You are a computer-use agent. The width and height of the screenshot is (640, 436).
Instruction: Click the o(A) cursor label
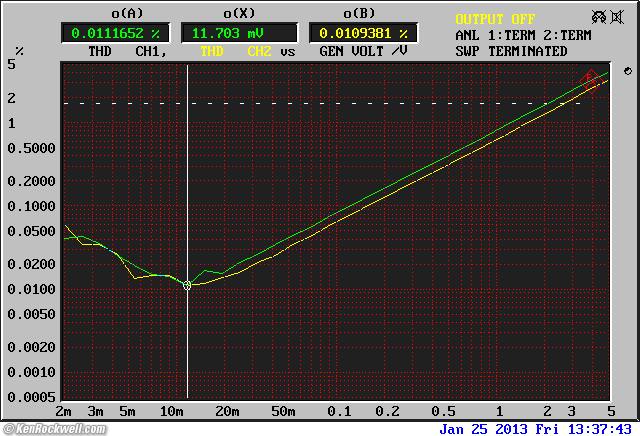127,13
